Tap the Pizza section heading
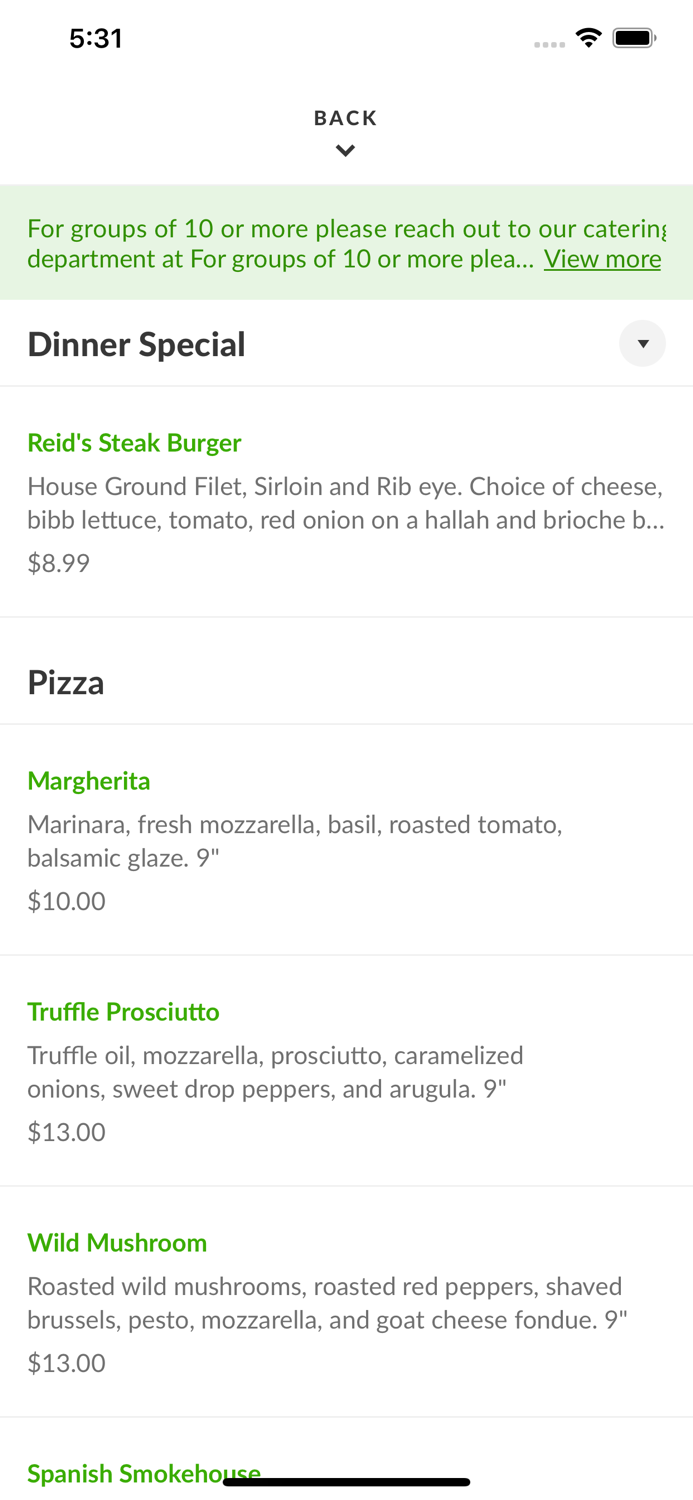 click(66, 683)
